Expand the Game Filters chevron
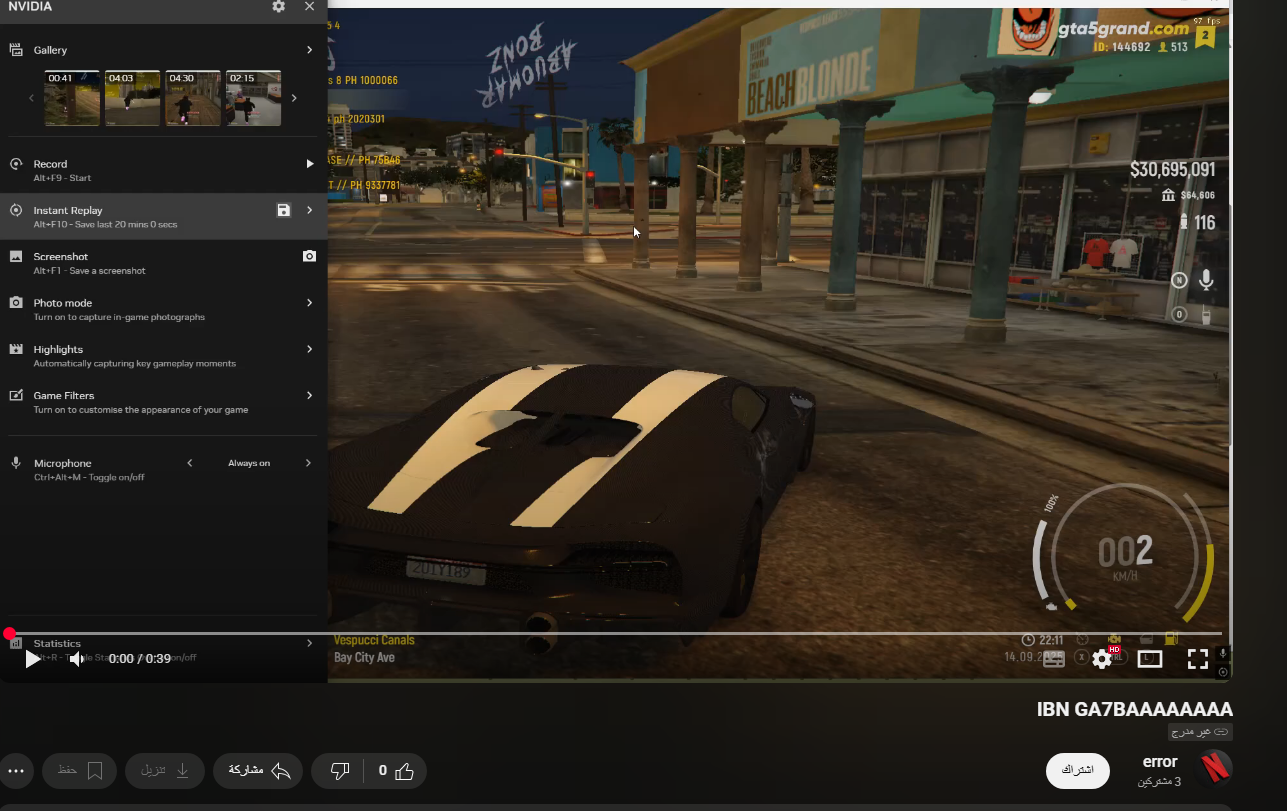 click(309, 395)
